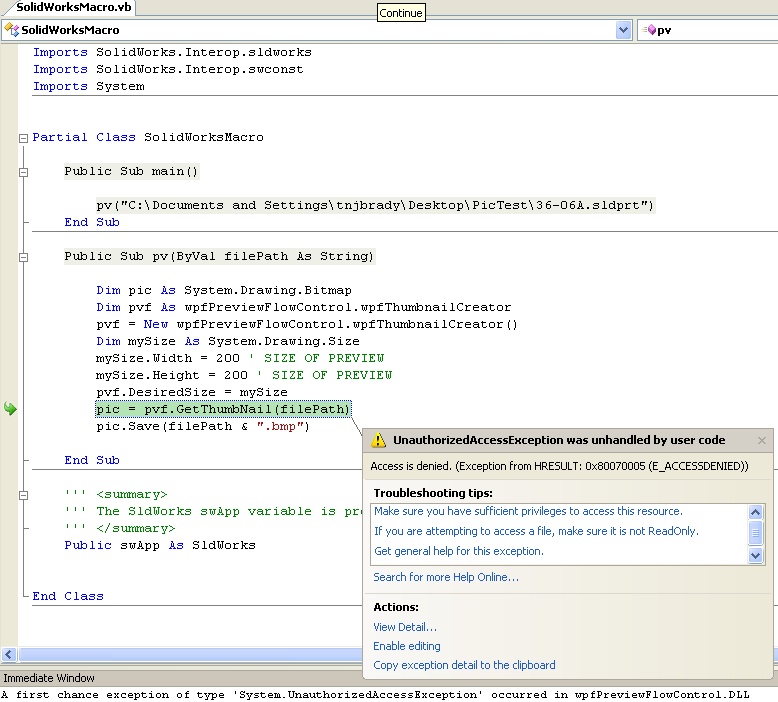Click the 'Public swApp As SldWorks' line
This screenshot has height=702, width=778.
click(x=160, y=545)
